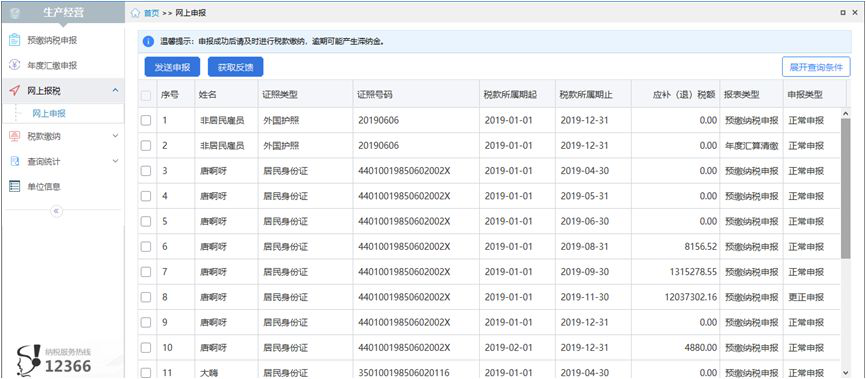The image size is (866, 379).
Task: Click the 查询统计 document icon
Action: click(15, 161)
